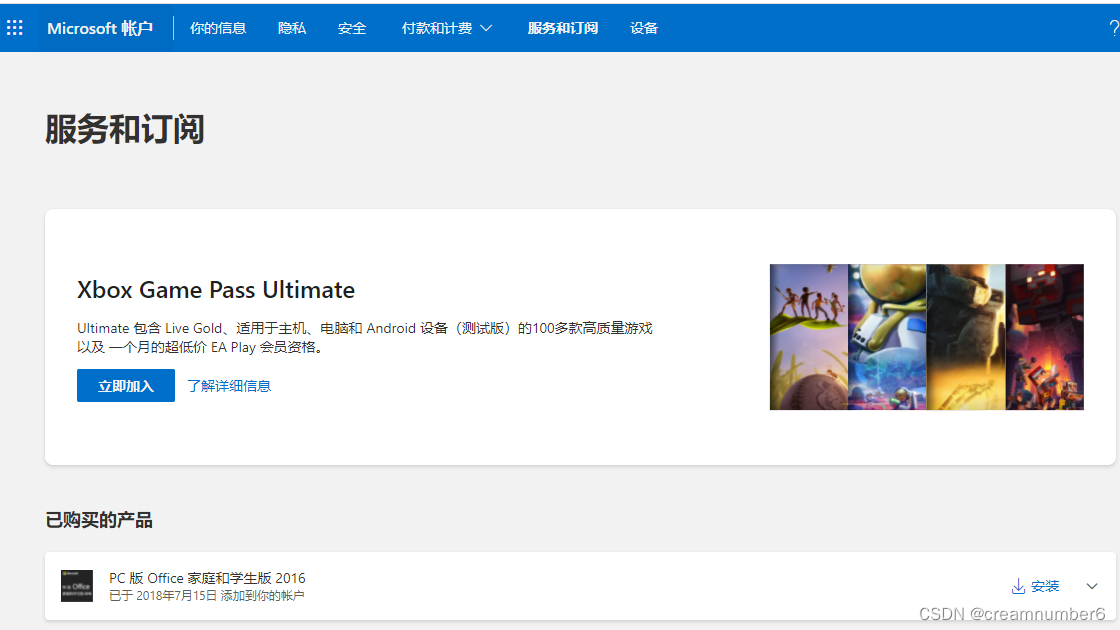Click the help question mark icon

(1113, 28)
